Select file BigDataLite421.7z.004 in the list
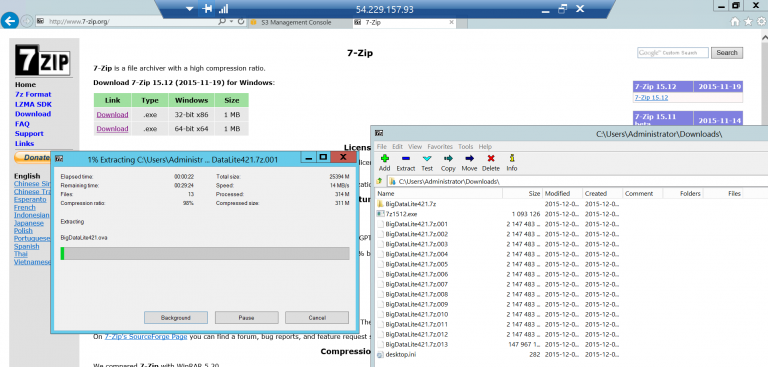The image size is (768, 367). tap(416, 254)
